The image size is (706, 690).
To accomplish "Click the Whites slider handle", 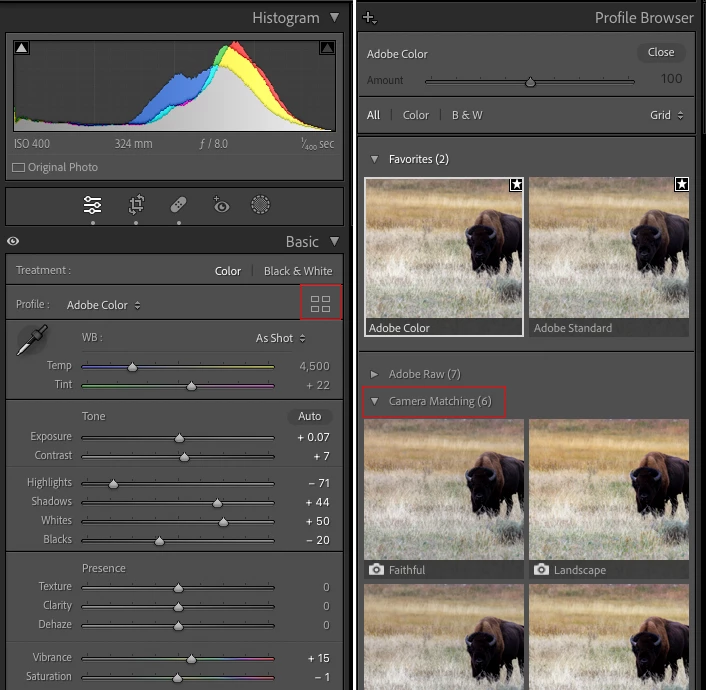I will point(223,522).
